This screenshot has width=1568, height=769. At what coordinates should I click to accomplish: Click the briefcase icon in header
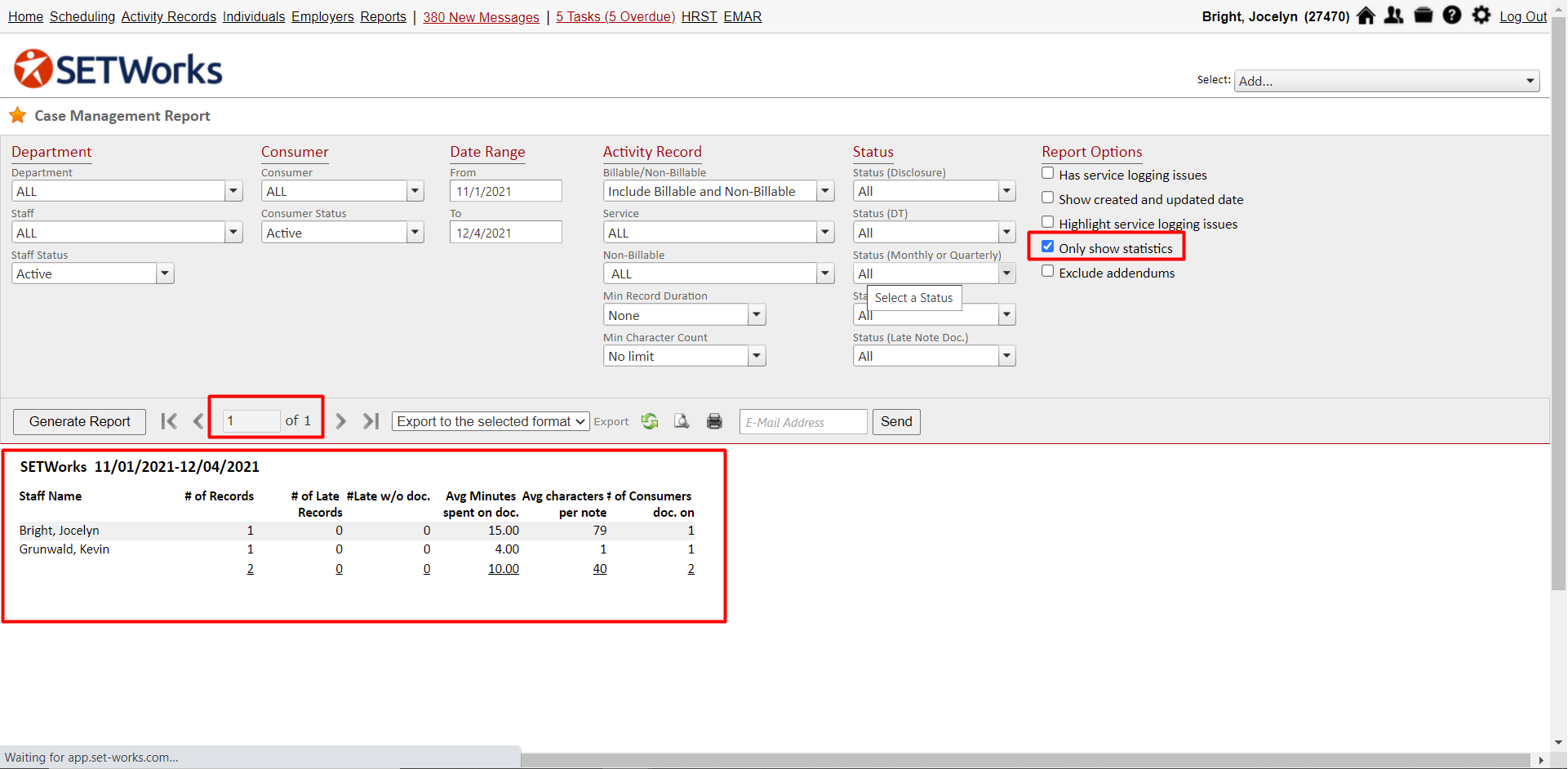pyautogui.click(x=1424, y=16)
